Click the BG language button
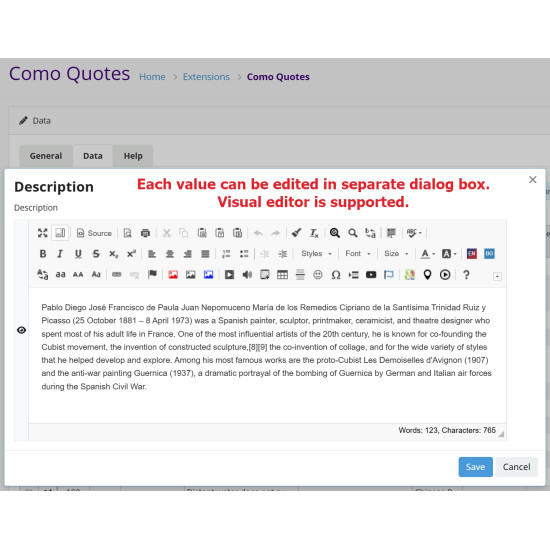Viewport: 550px width, 550px height. (x=489, y=254)
